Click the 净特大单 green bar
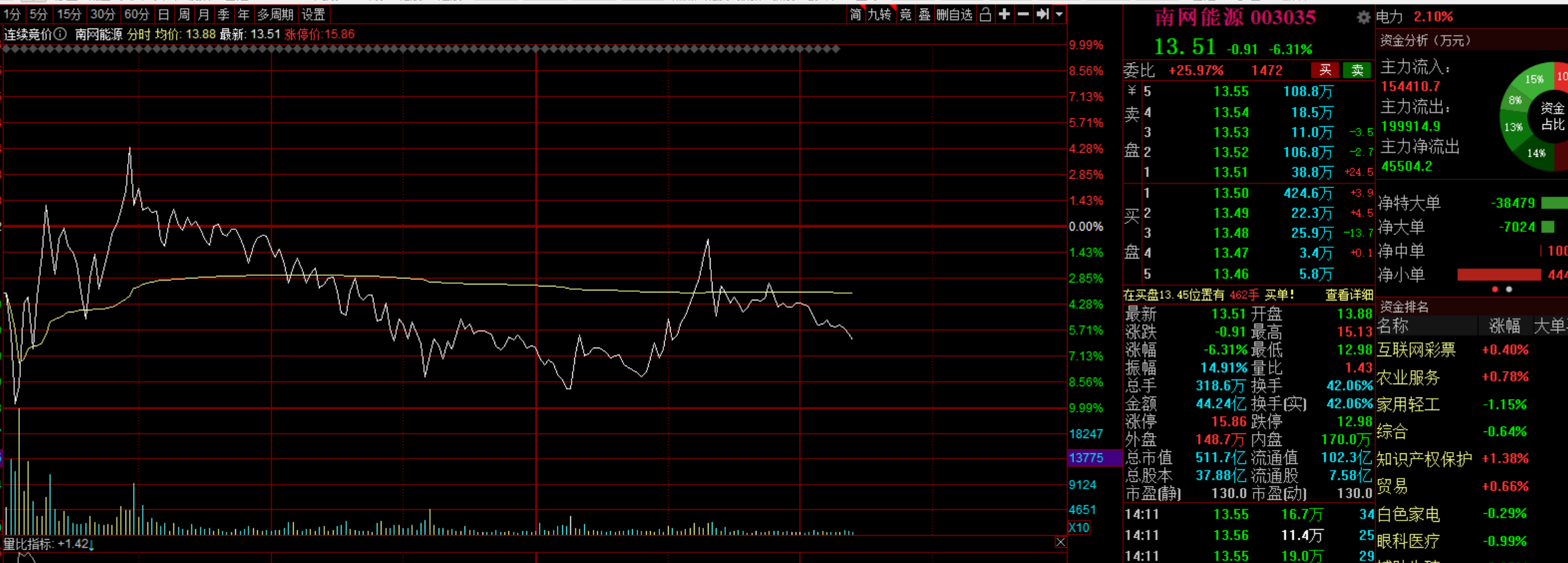The image size is (1568, 563). [1554, 203]
